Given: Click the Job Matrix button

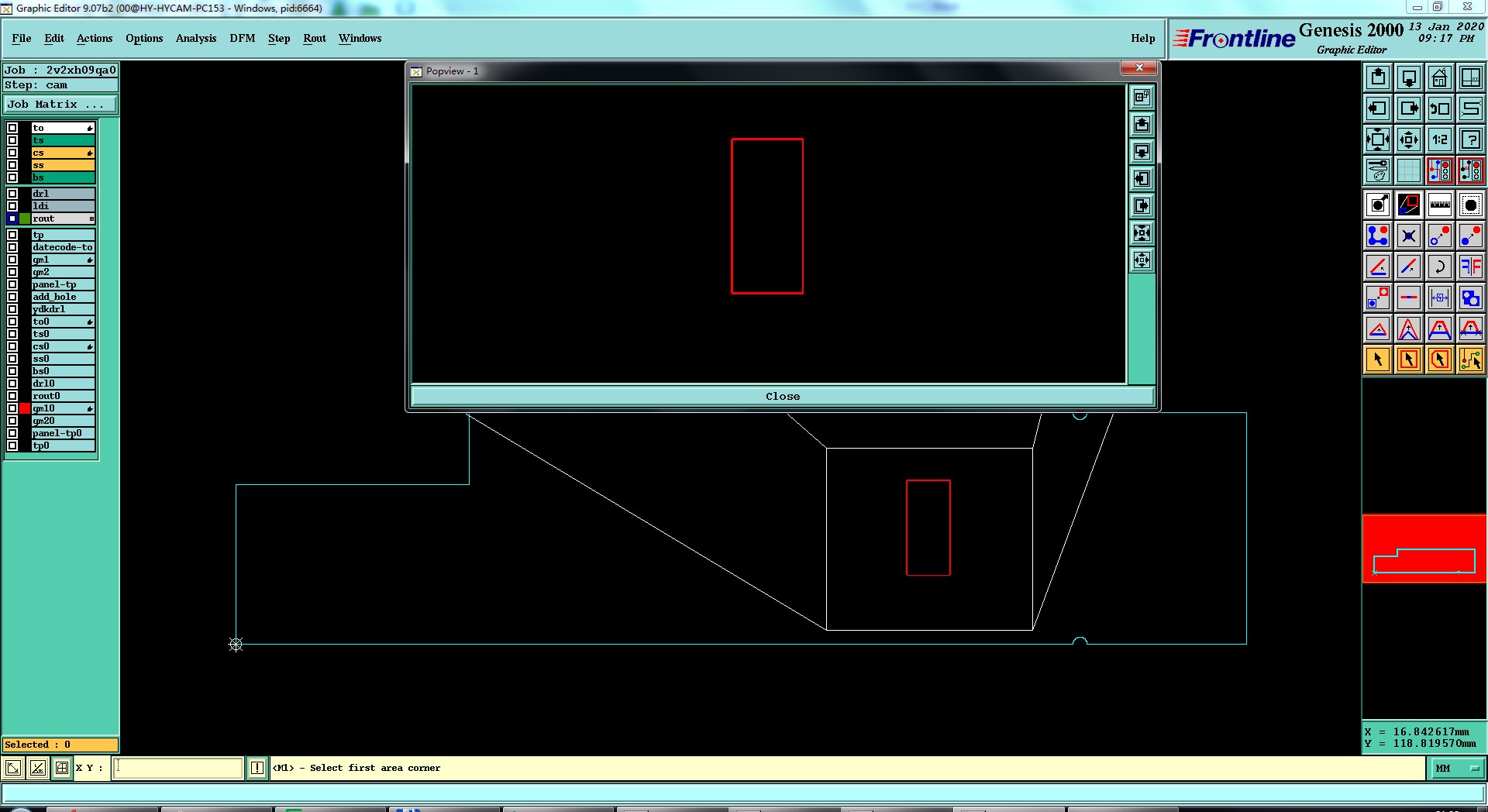Looking at the screenshot, I should pyautogui.click(x=60, y=104).
